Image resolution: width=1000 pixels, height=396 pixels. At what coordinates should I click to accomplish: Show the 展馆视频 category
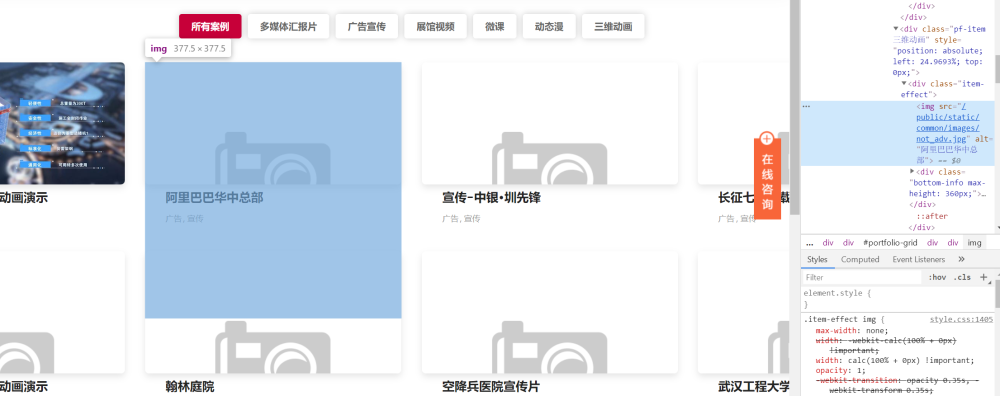coord(436,26)
